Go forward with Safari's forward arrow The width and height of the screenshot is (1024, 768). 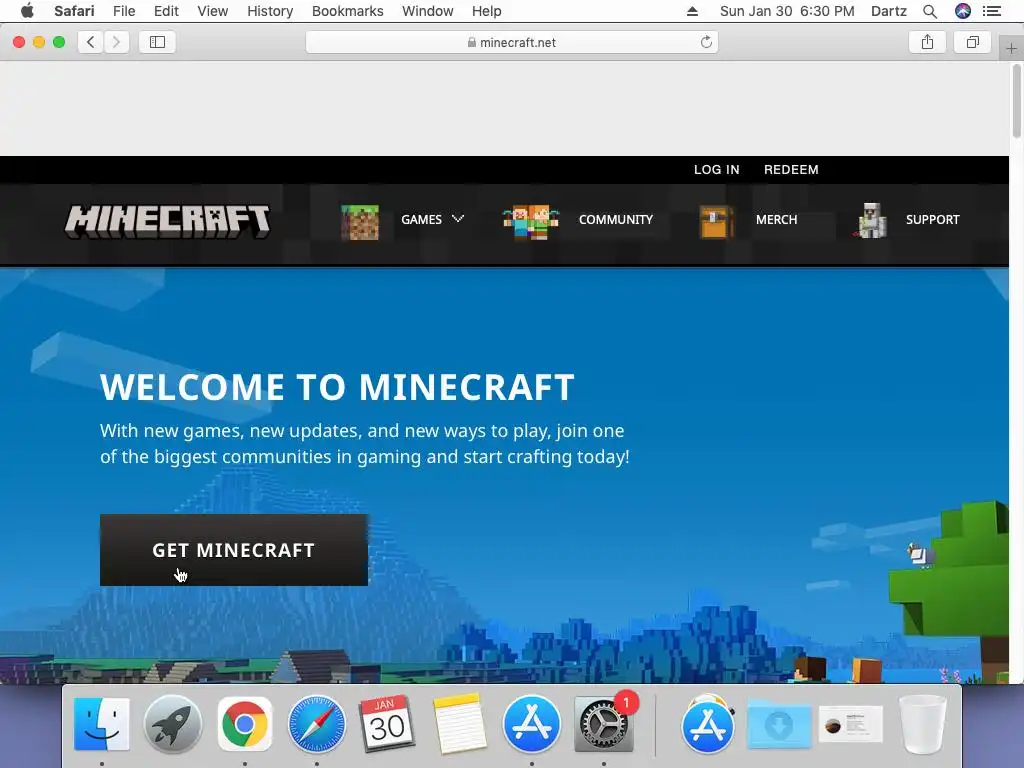coord(116,42)
